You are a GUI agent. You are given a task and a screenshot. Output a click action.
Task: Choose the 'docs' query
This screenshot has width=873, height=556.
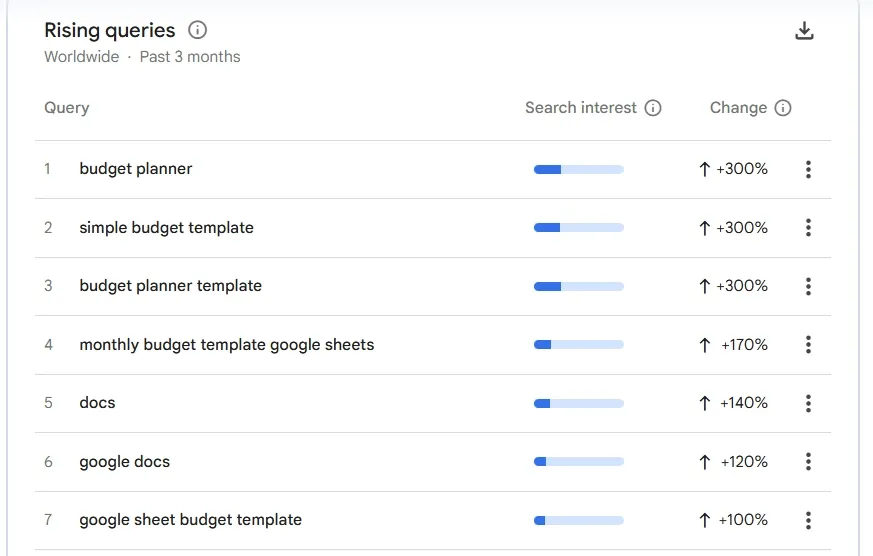[97, 403]
